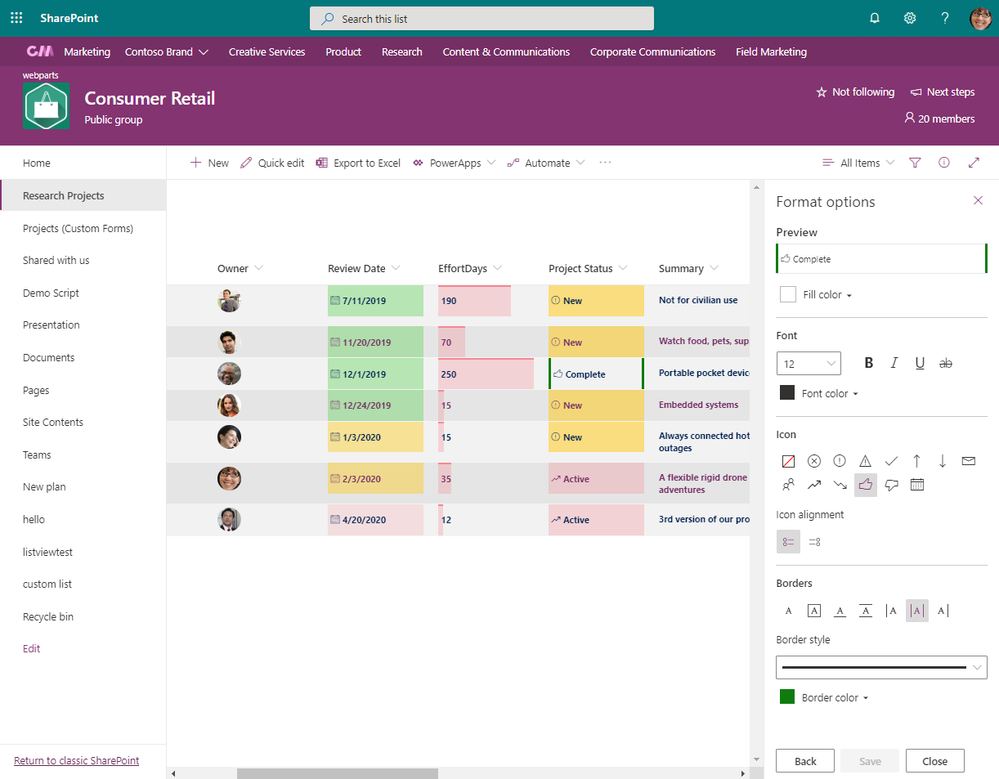Apply right border option
Screen dimensions: 999x779
point(943,611)
